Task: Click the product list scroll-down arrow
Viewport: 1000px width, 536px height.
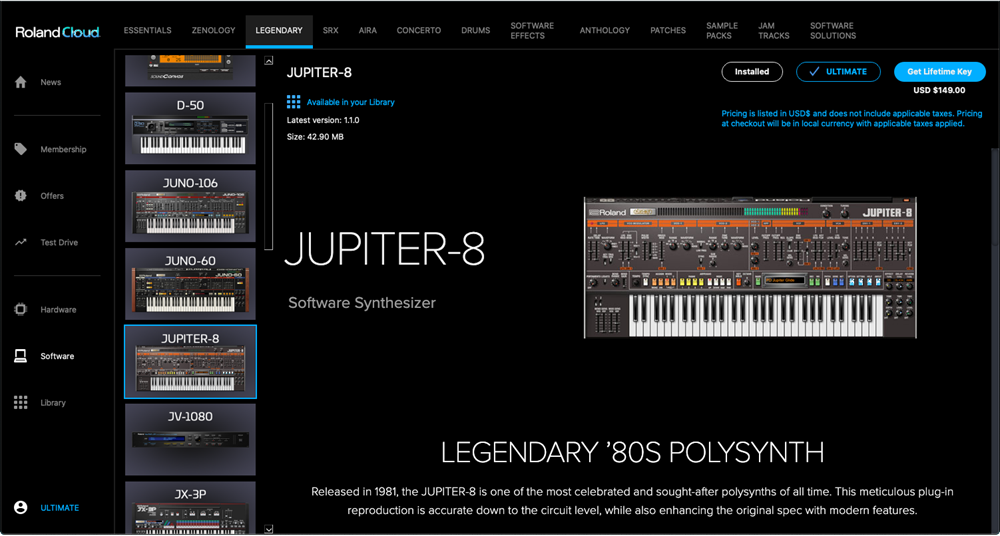Action: 268,528
